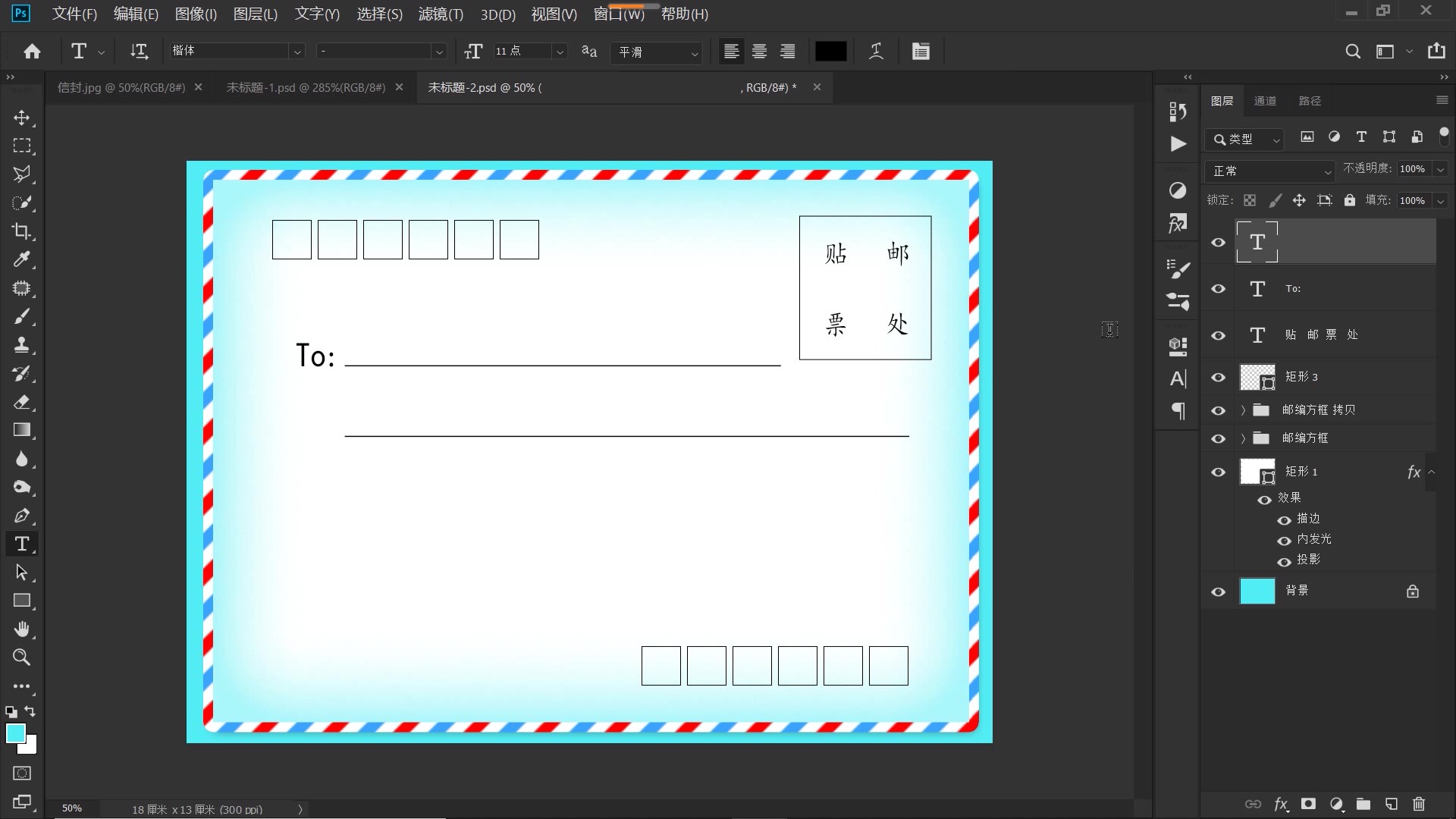1456x819 pixels.
Task: Select the Rectangle shape tool
Action: [x=22, y=601]
